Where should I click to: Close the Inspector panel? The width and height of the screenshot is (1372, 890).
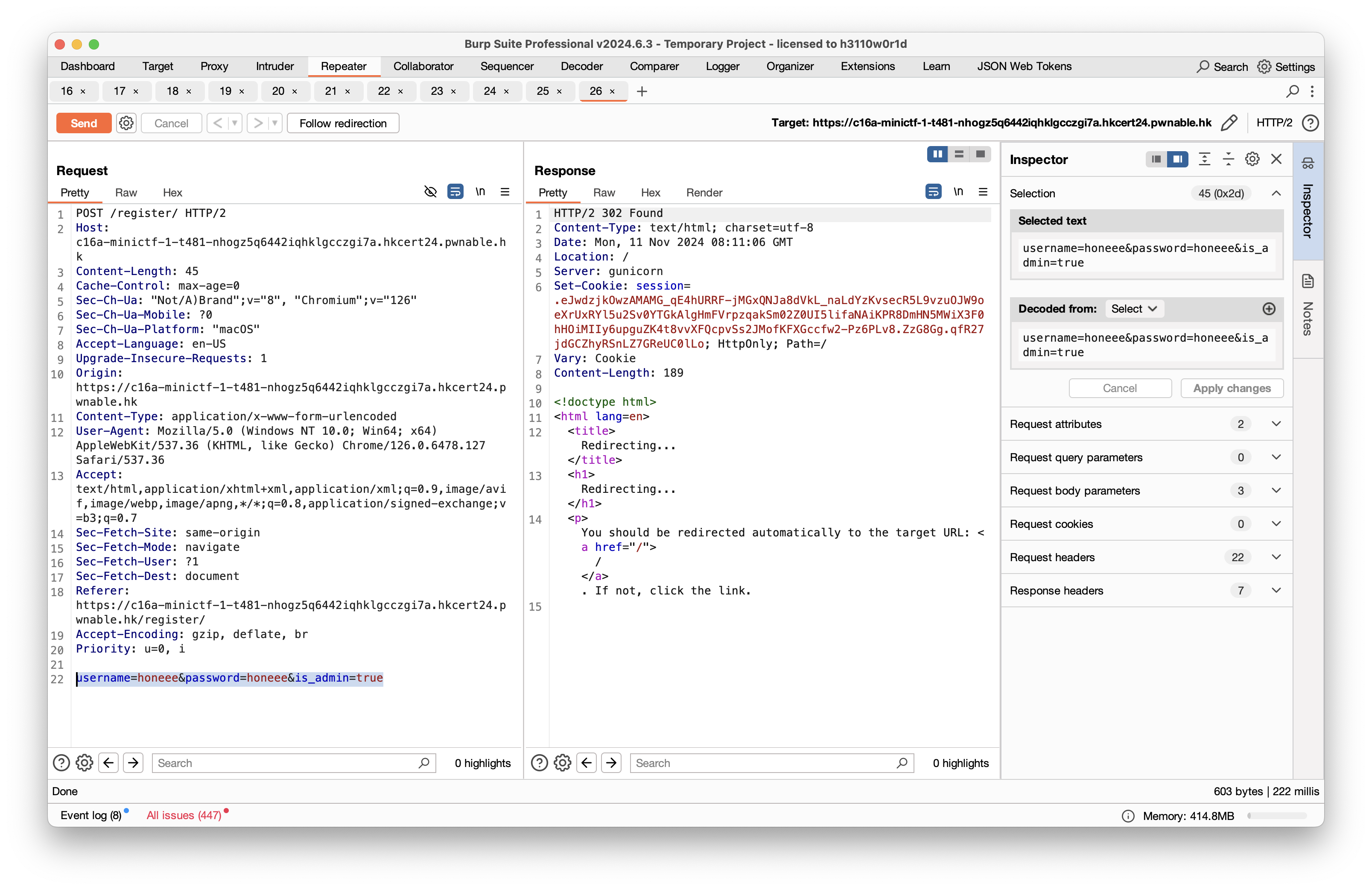pyautogui.click(x=1276, y=159)
